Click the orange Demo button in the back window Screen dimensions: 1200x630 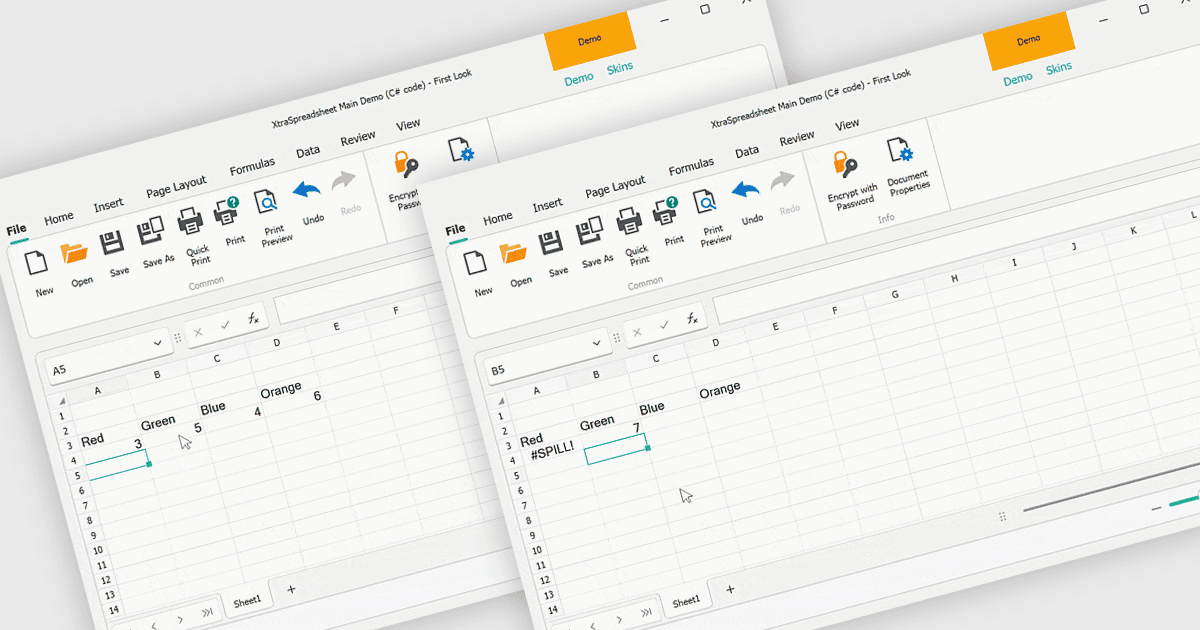589,40
